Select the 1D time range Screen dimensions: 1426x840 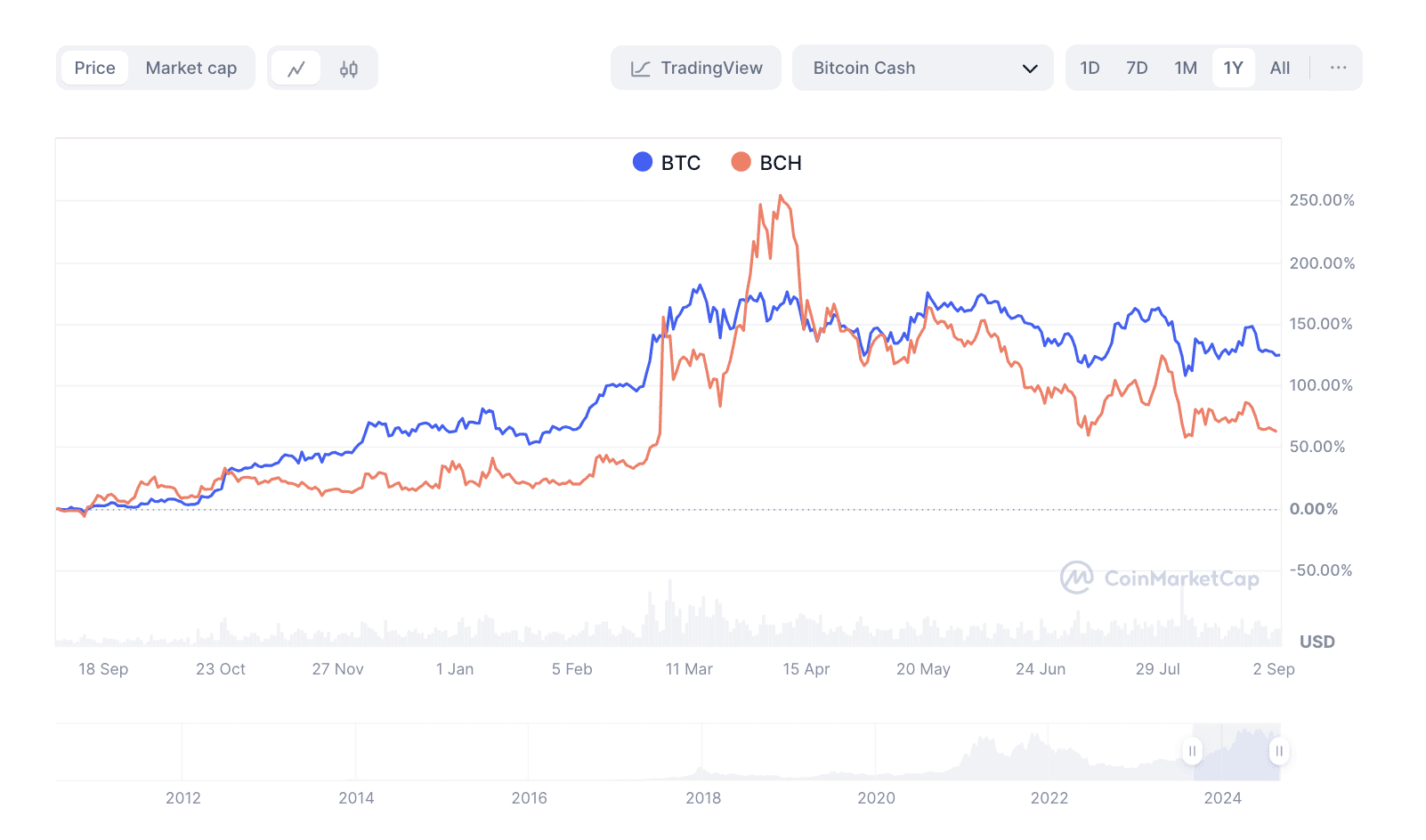pos(1090,69)
